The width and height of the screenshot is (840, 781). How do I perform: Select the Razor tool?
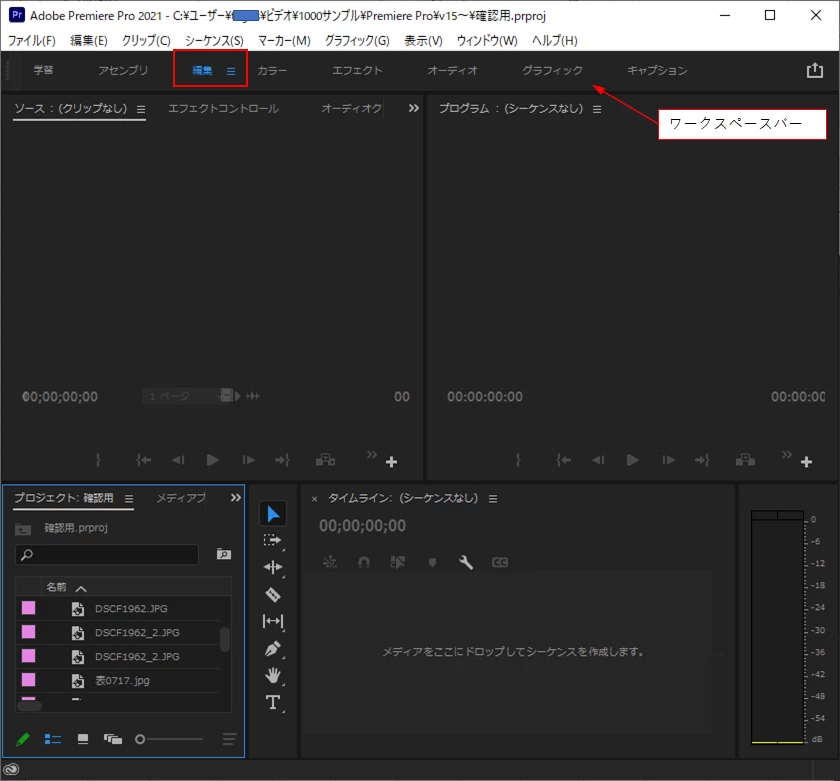pyautogui.click(x=273, y=594)
